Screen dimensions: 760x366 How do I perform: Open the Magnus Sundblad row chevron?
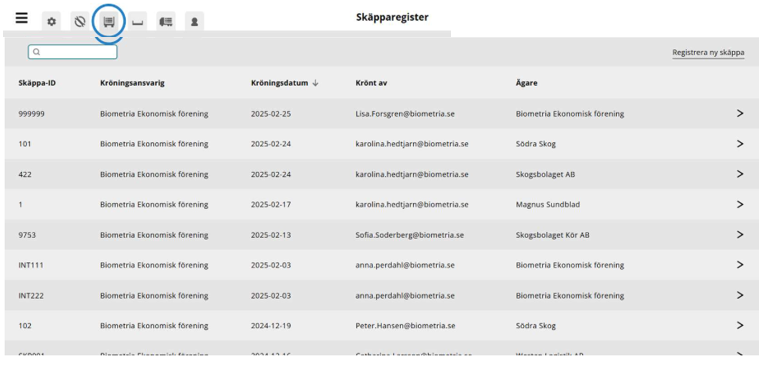(740, 205)
